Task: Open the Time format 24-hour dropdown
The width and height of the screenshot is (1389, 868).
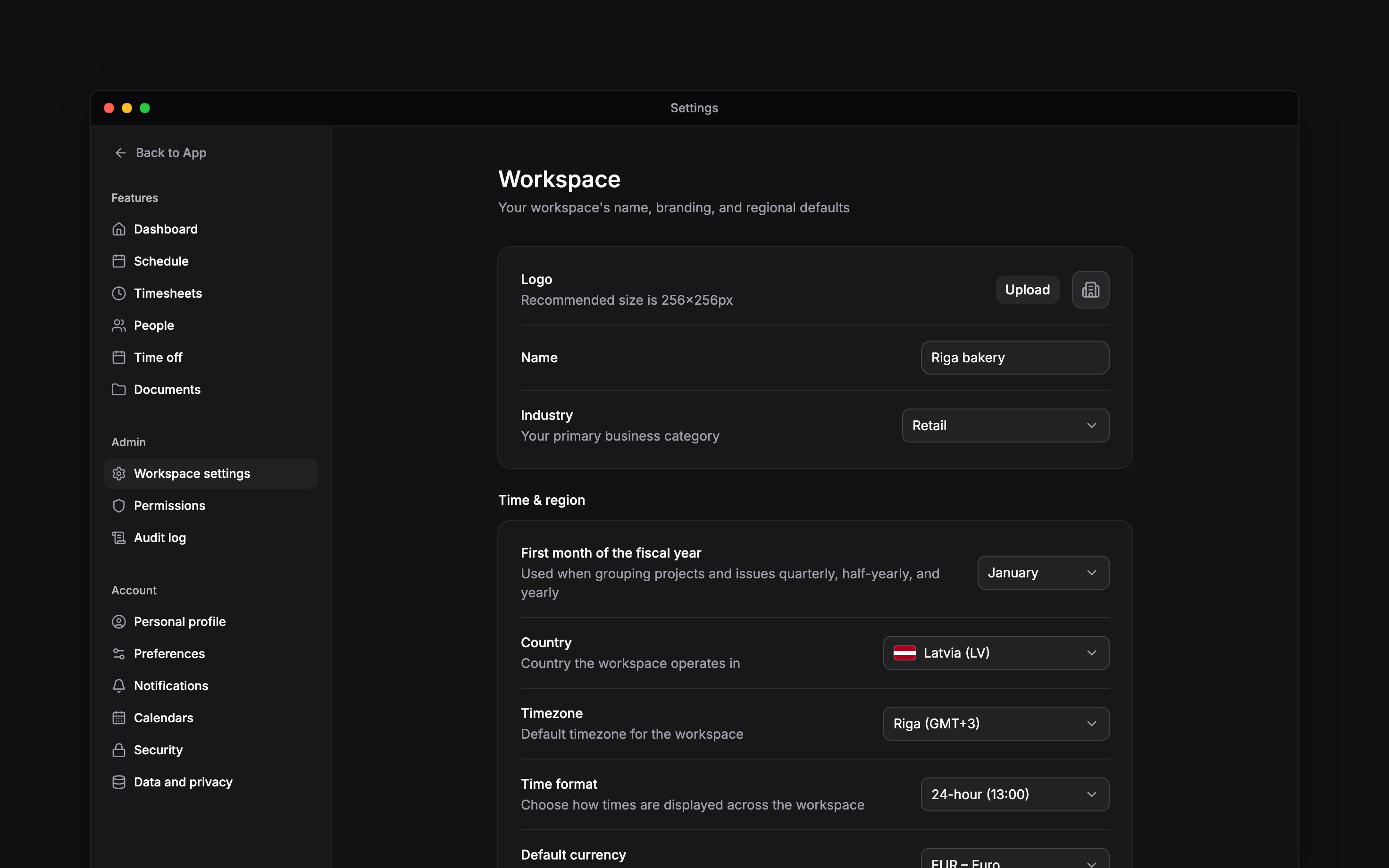Action: [1015, 794]
